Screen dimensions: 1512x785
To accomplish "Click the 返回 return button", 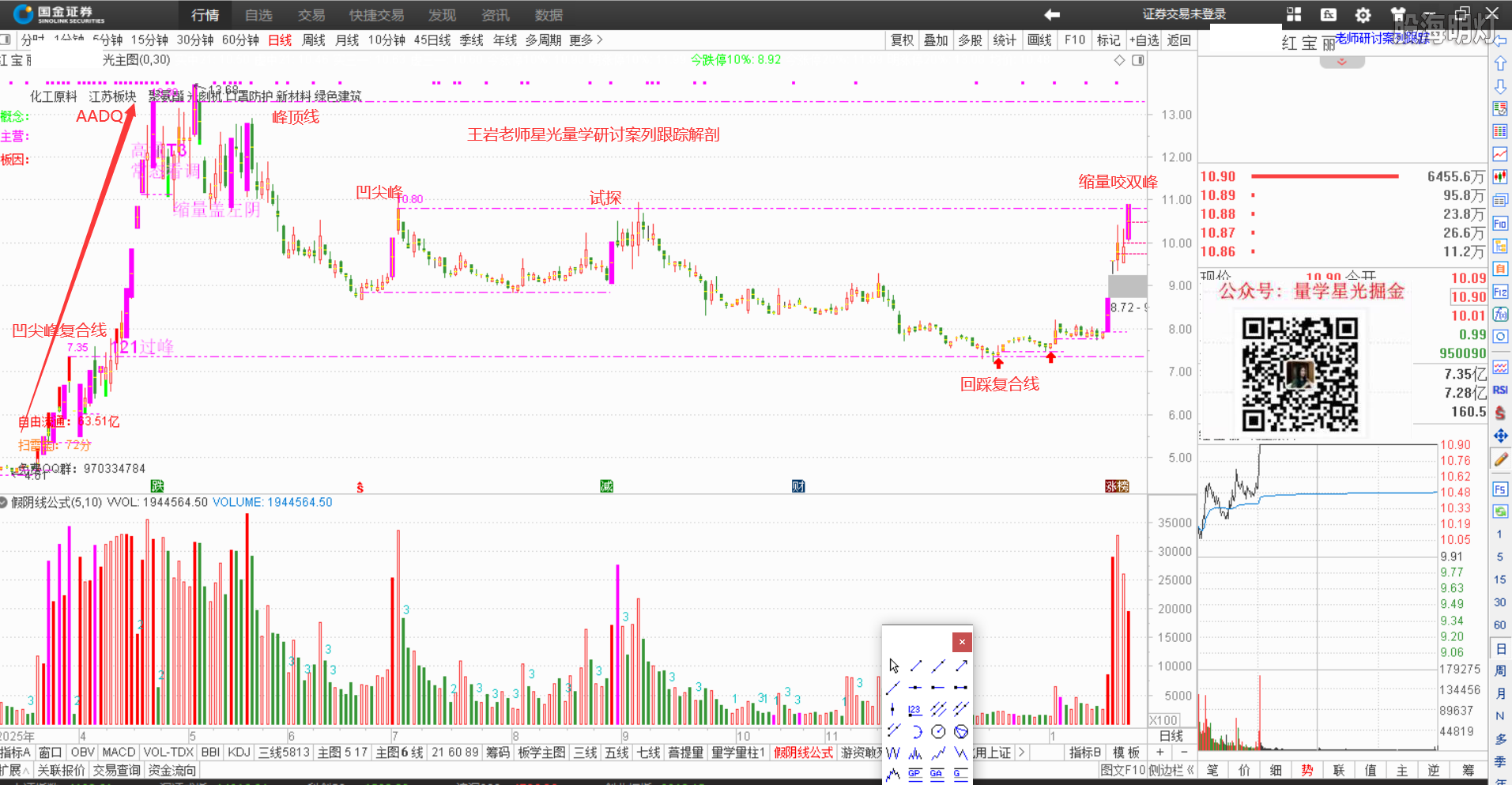I will tap(1178, 40).
